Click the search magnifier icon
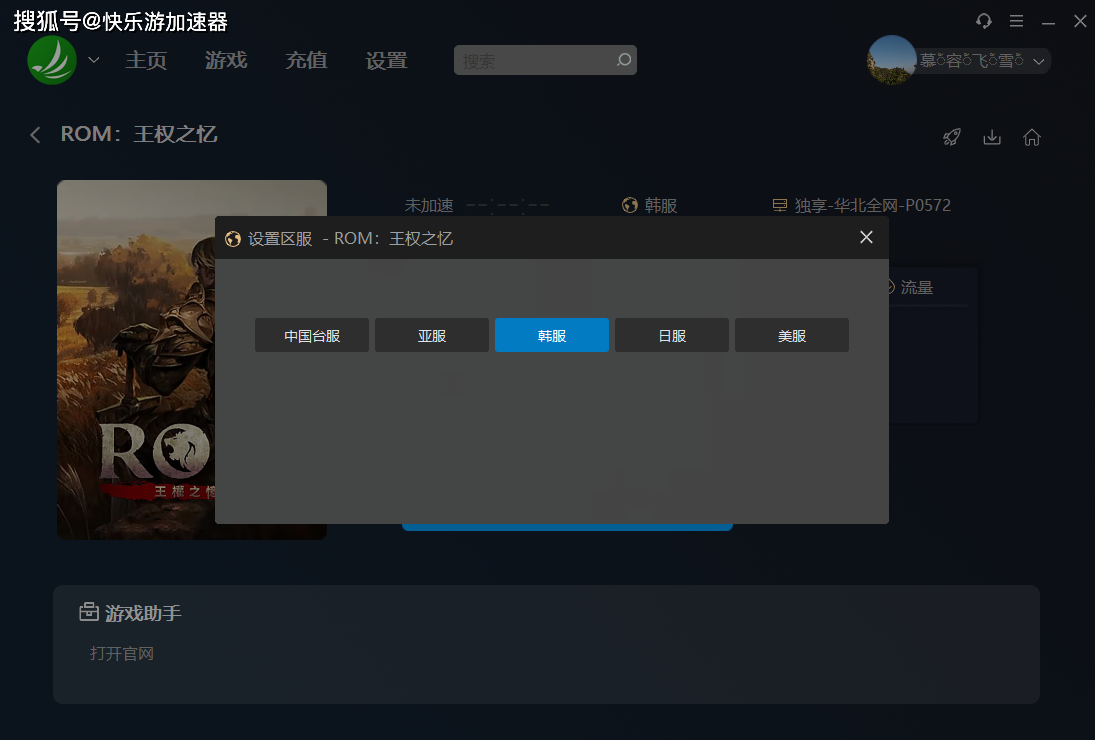 pos(624,60)
